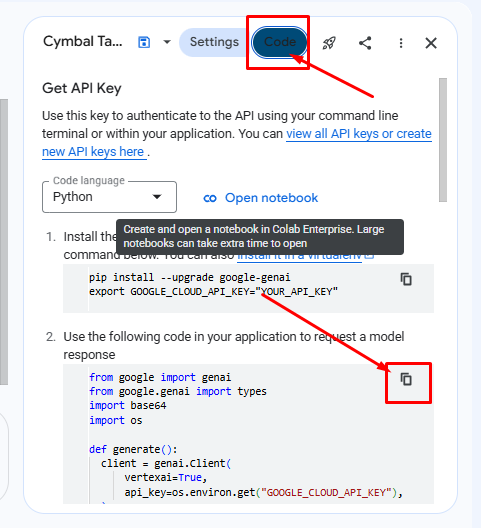481x528 pixels.
Task: Expand the save options arrow
Action: pyautogui.click(x=167, y=42)
